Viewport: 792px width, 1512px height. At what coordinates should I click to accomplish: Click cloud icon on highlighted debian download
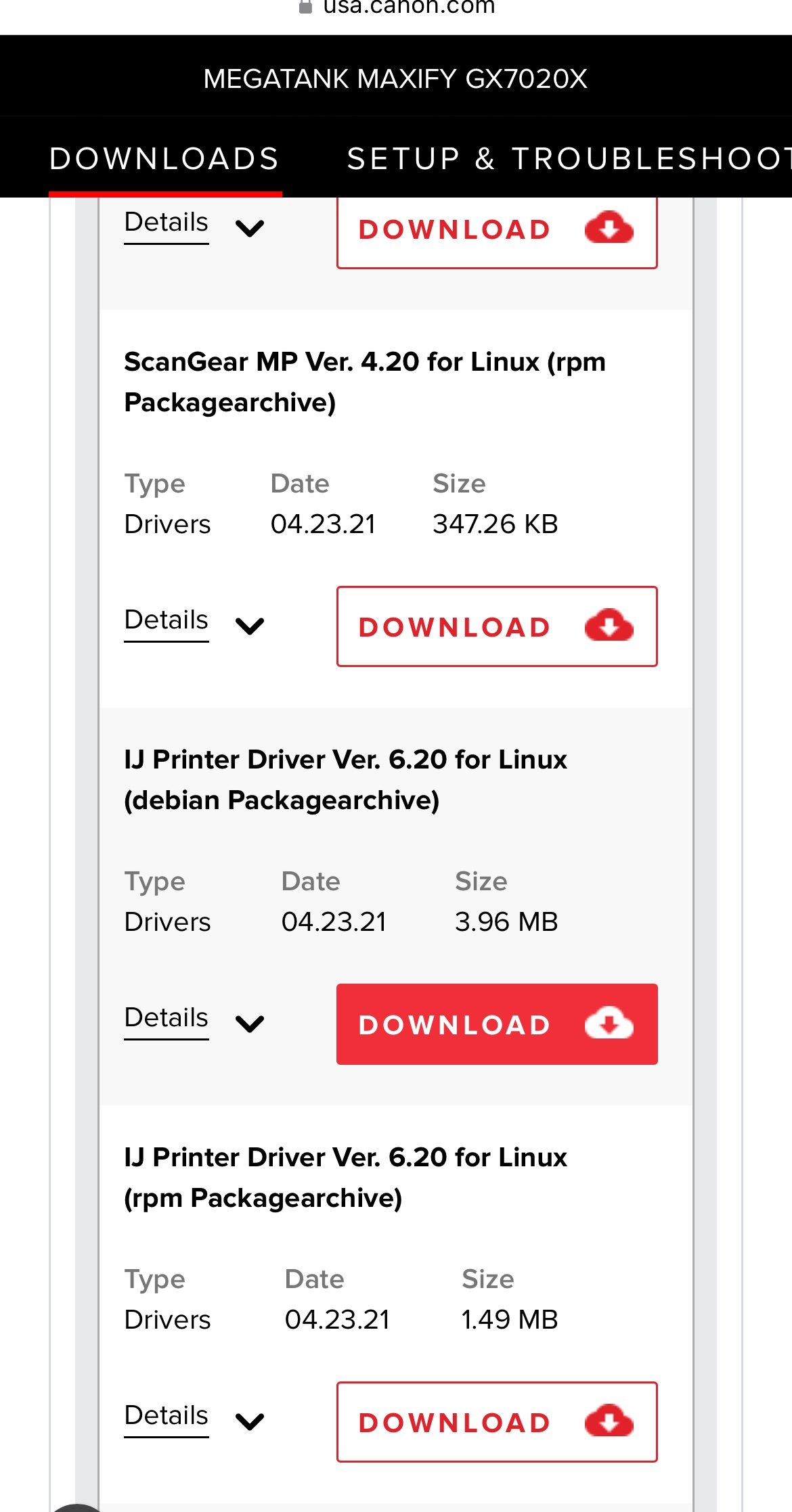tap(609, 1023)
